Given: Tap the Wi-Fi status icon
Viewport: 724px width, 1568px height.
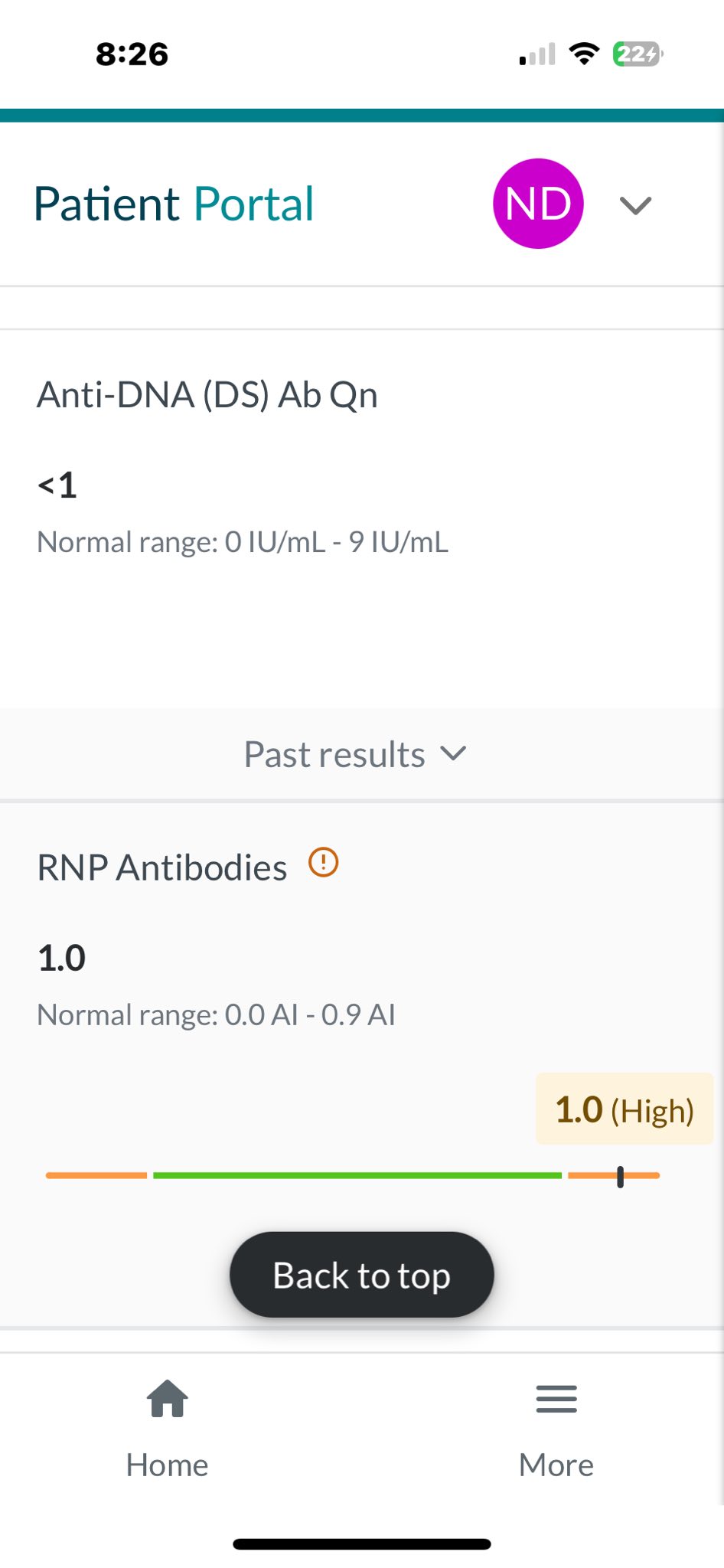Looking at the screenshot, I should 584,54.
